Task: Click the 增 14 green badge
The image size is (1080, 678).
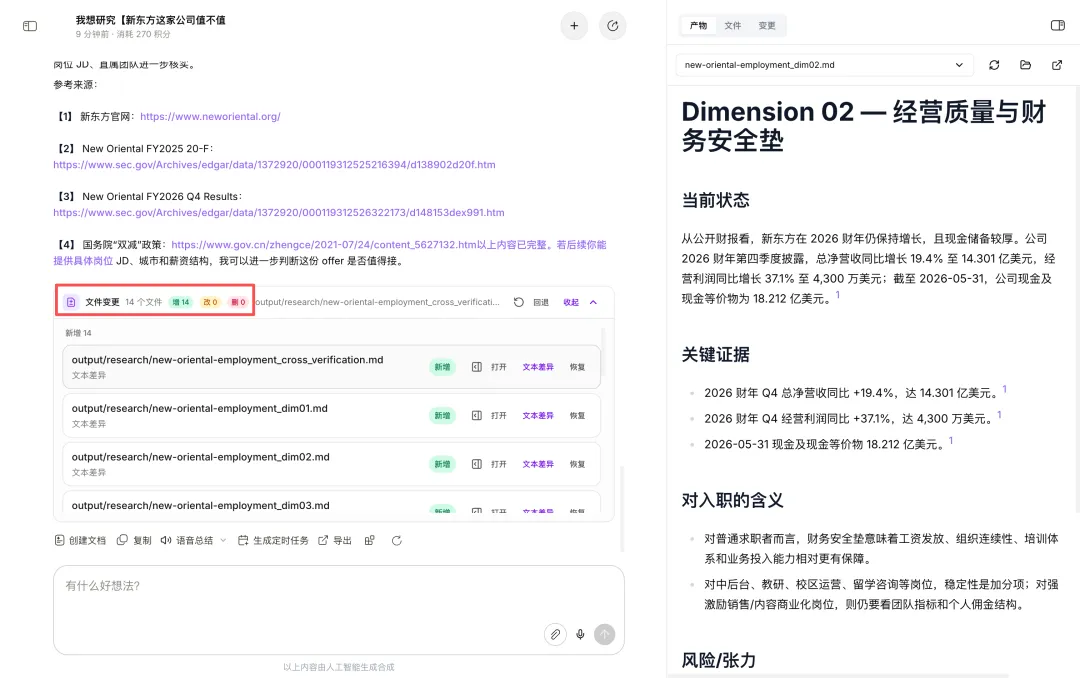Action: tap(180, 302)
